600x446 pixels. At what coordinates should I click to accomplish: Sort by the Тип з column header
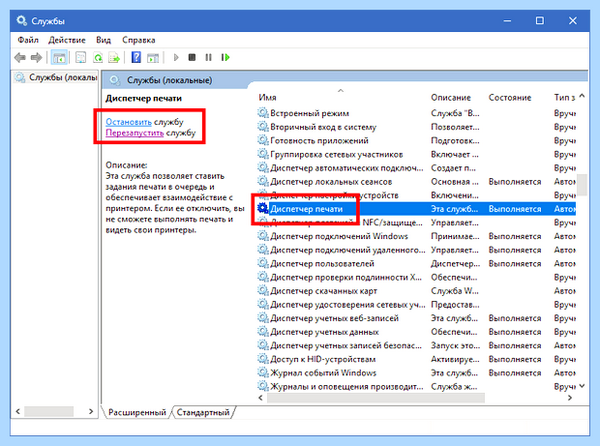click(564, 98)
